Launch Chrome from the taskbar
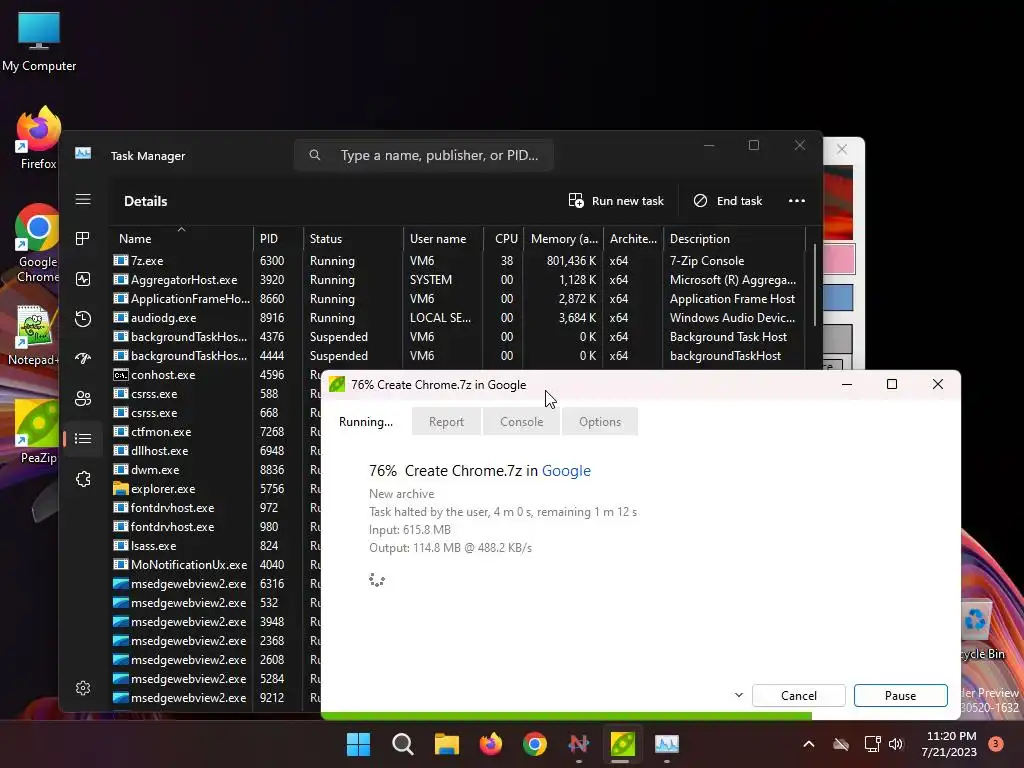 tap(535, 744)
